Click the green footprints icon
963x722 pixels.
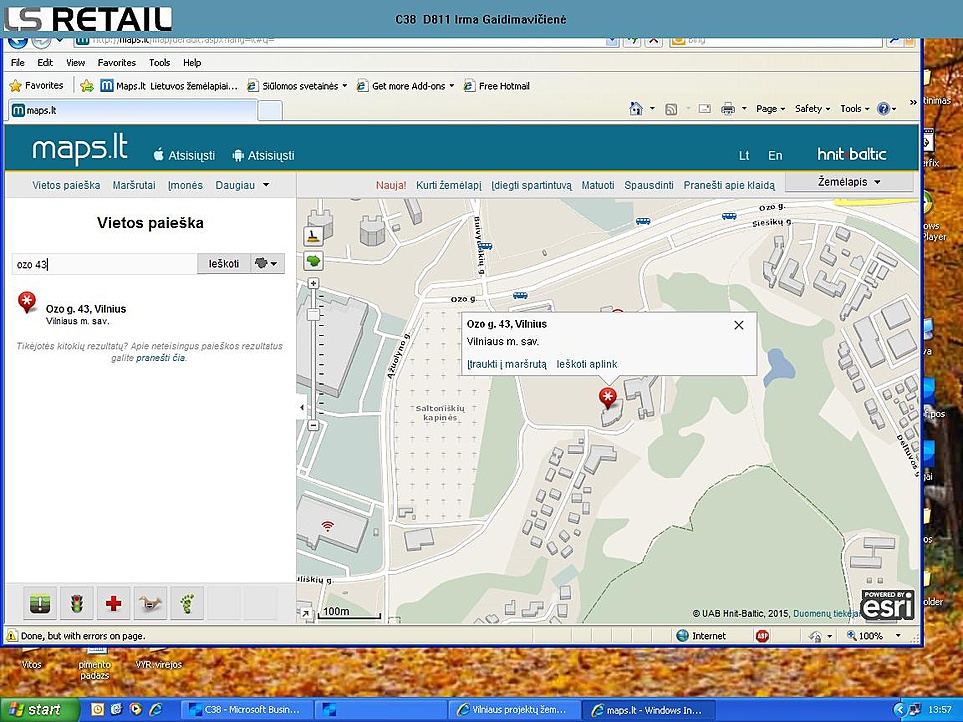coord(187,603)
